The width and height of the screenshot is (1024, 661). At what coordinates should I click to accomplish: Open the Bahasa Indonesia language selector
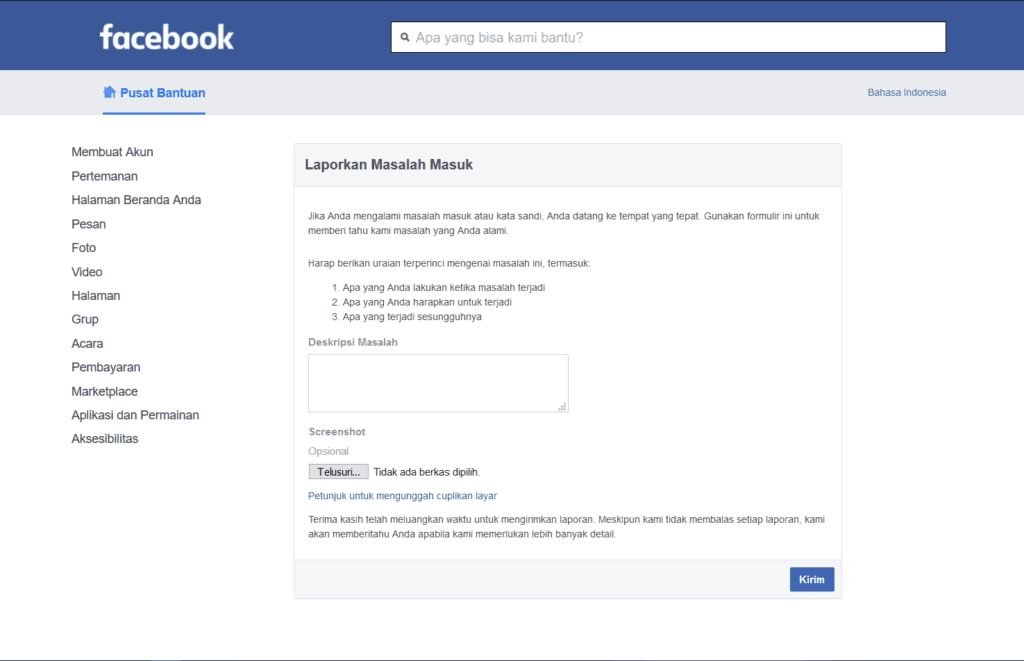tap(906, 93)
